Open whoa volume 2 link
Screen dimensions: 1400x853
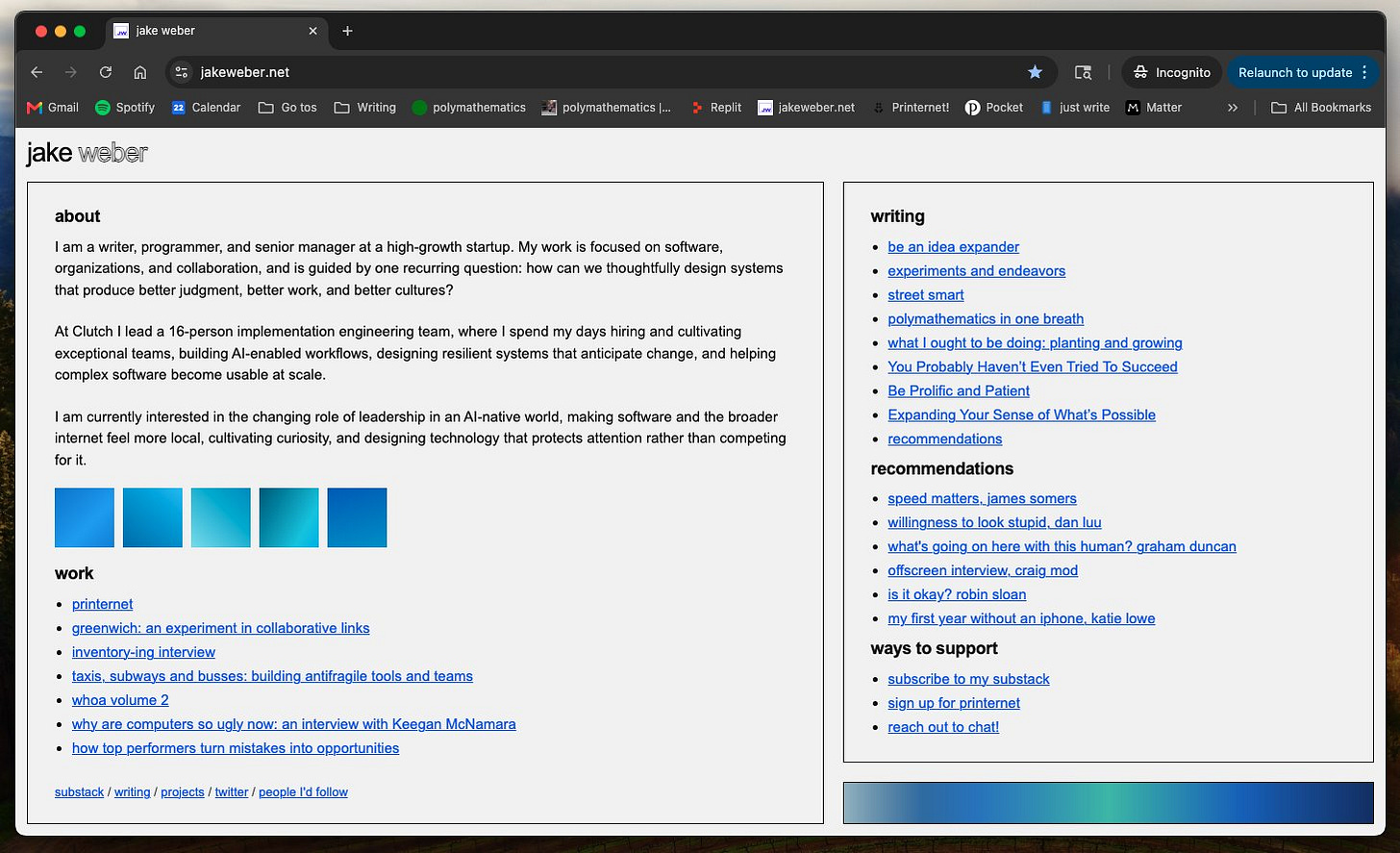coord(120,700)
